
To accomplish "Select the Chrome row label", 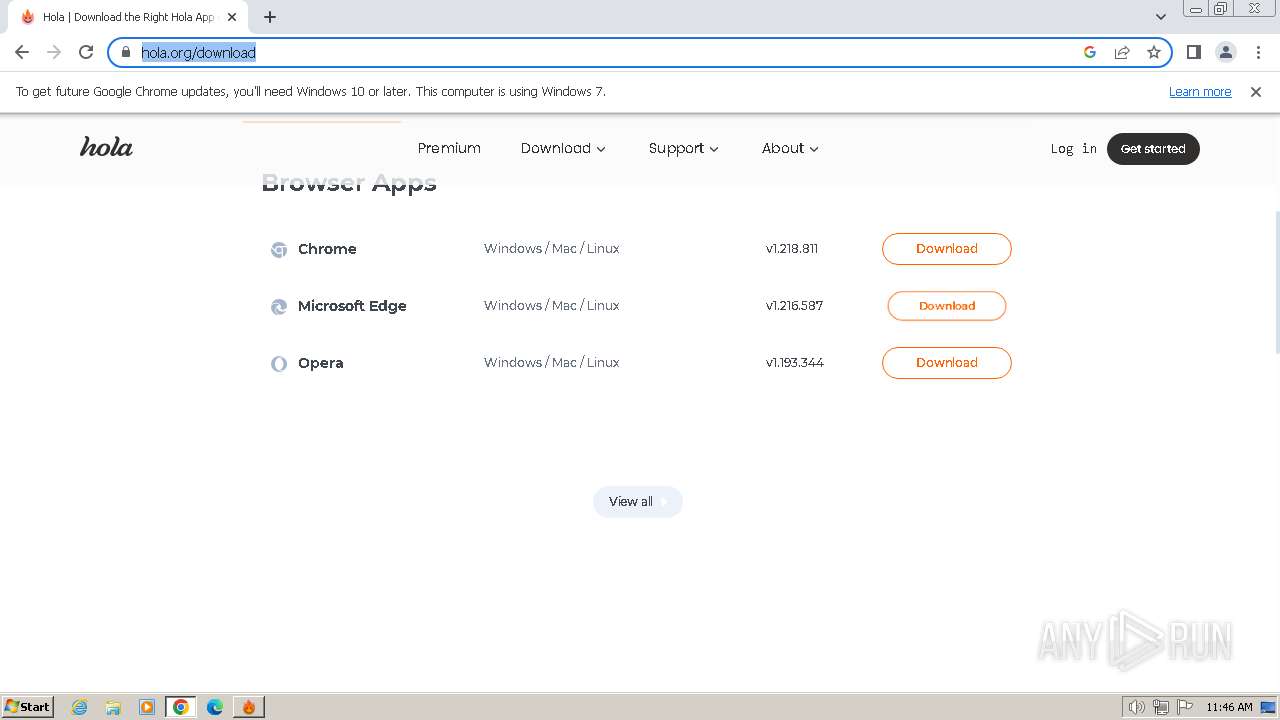I will [327, 249].
